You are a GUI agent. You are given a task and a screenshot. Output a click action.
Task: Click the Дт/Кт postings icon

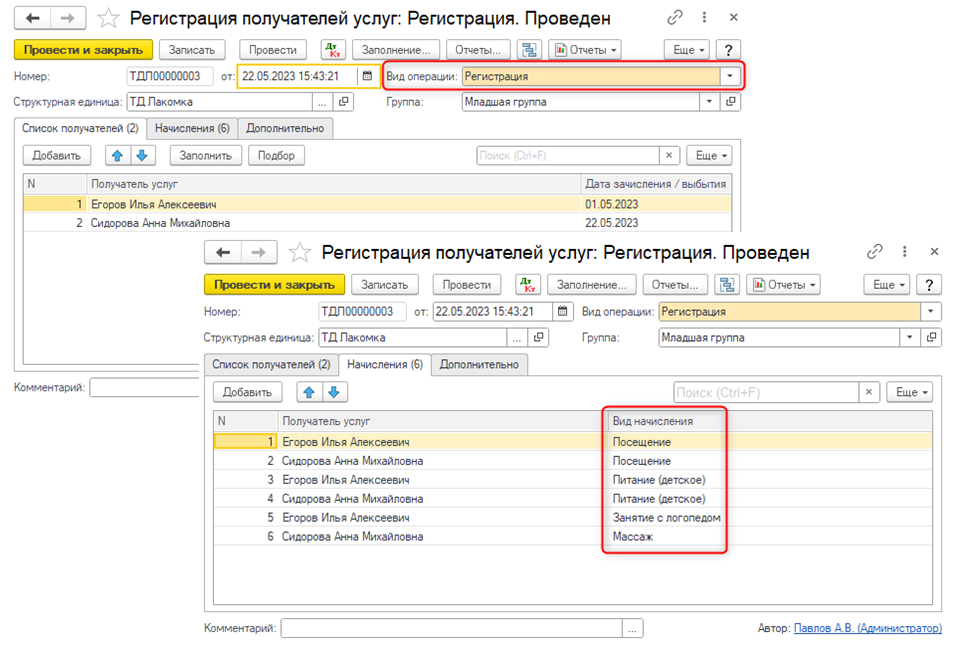coord(529,285)
